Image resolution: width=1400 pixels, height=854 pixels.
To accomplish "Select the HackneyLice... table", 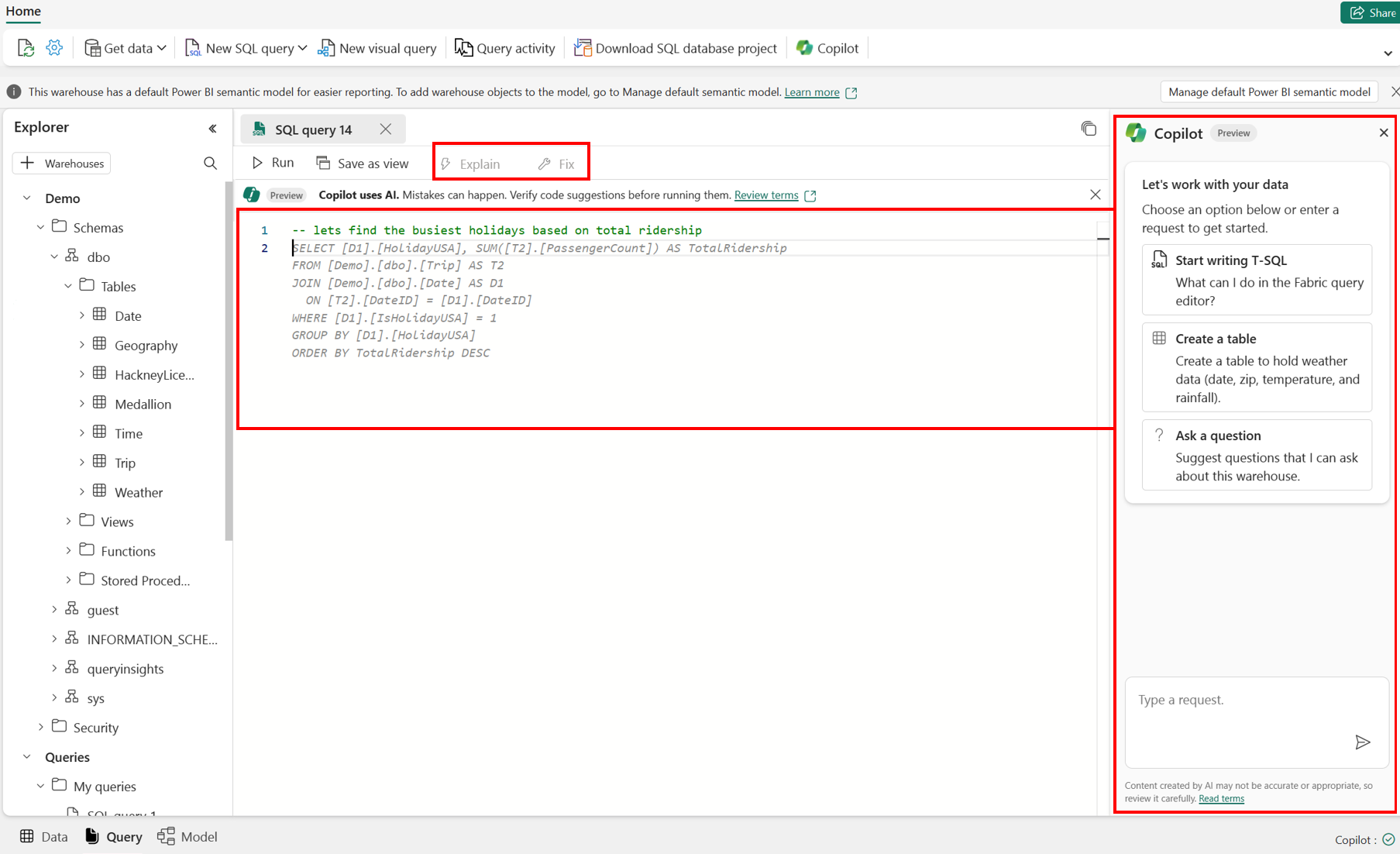I will click(154, 374).
